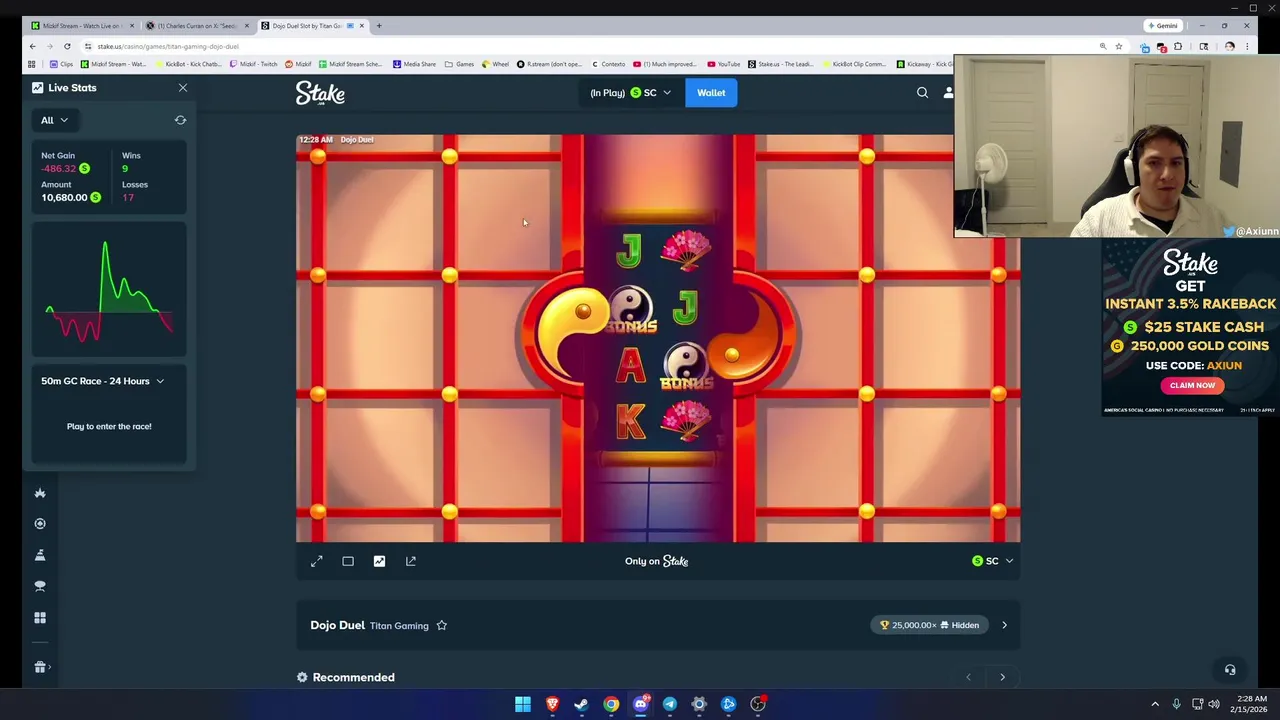This screenshot has height=720, width=1280.
Task: Open the All filter dropdown in Live Stats
Action: point(54,120)
